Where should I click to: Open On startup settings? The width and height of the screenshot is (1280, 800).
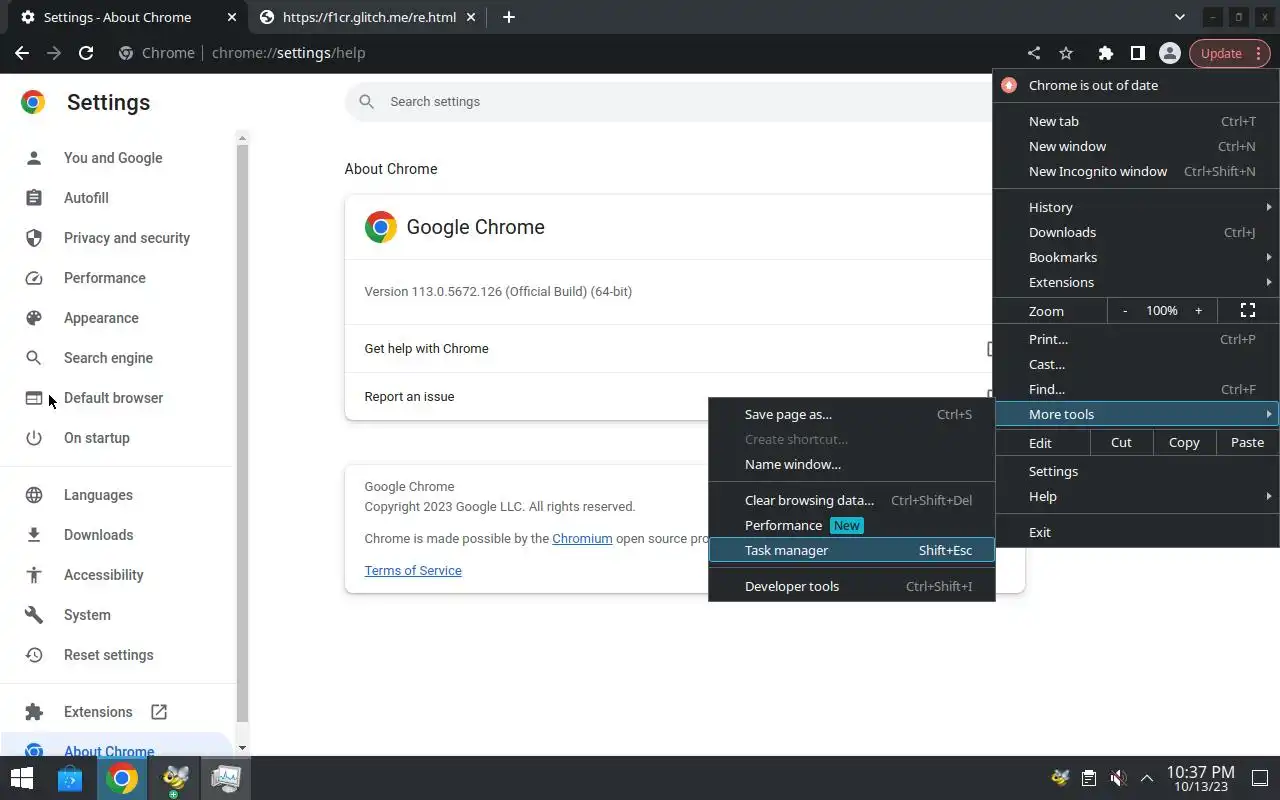97,438
